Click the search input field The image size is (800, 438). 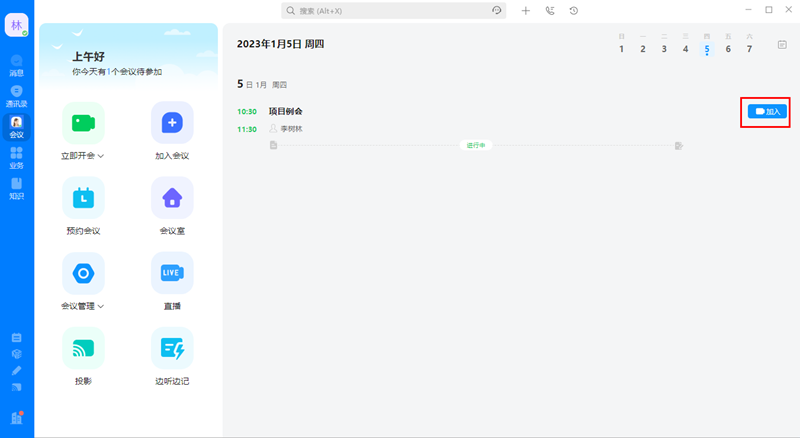[393, 11]
